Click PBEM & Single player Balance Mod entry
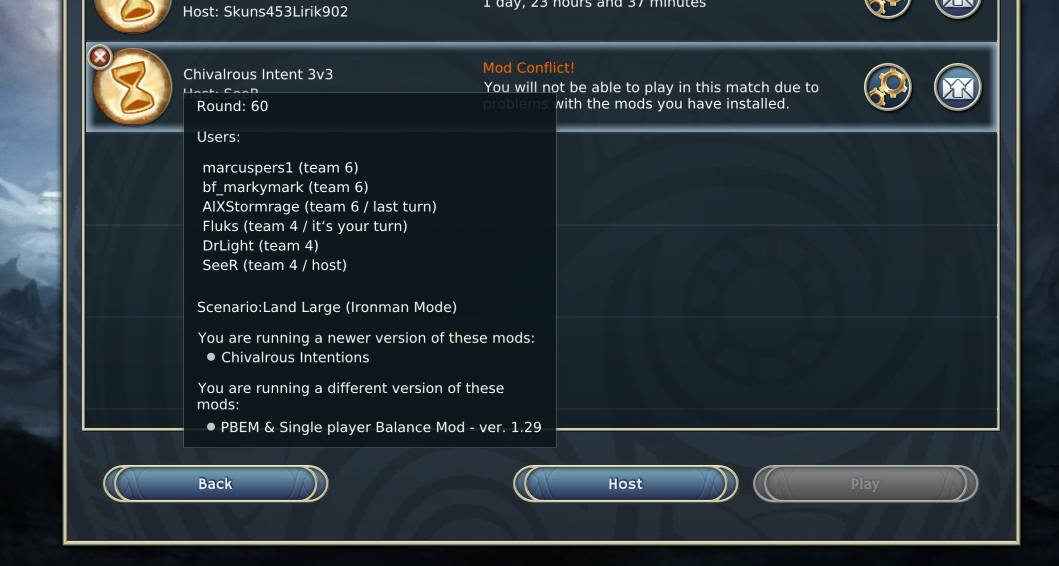Viewport: 1059px width, 566px height. 374,427
